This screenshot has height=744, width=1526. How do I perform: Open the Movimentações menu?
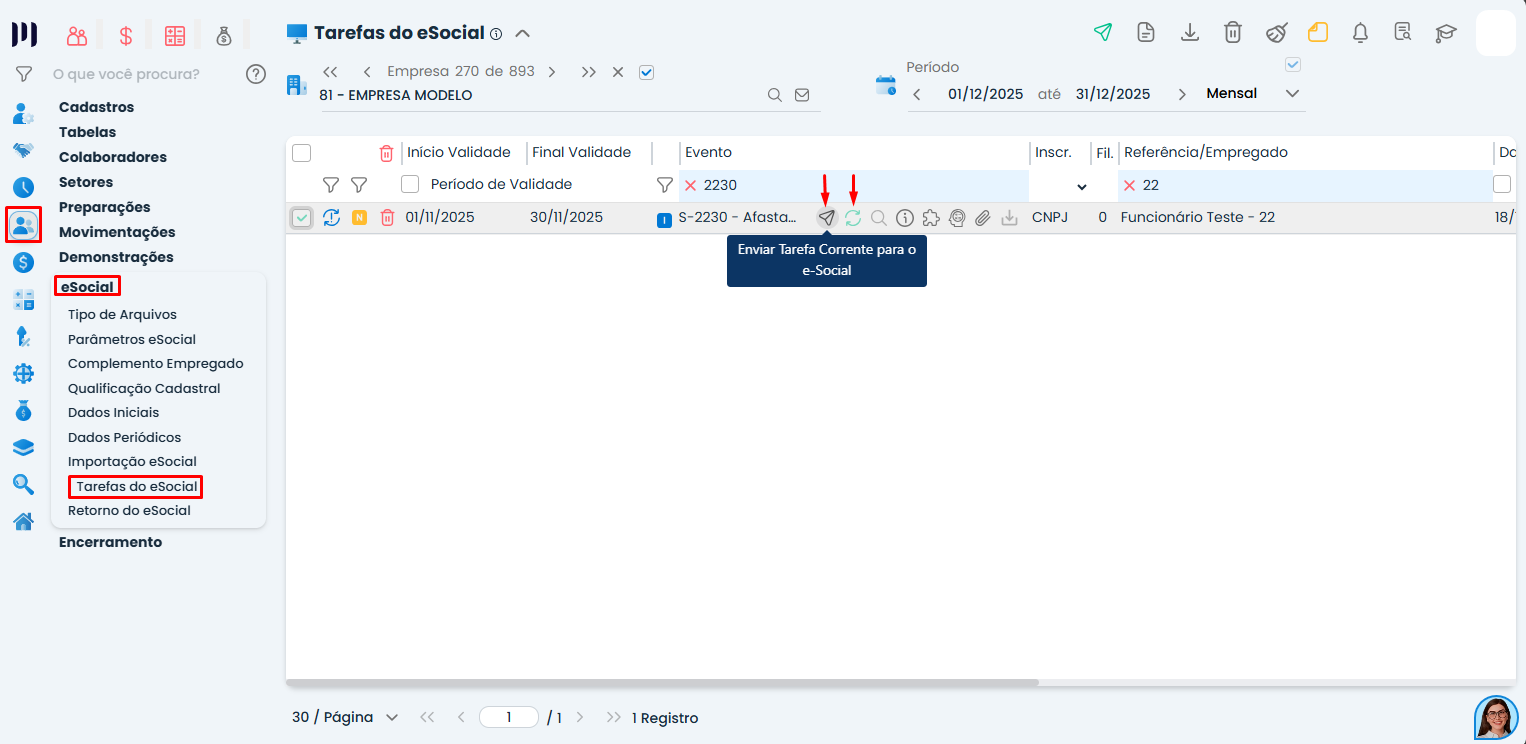click(116, 232)
